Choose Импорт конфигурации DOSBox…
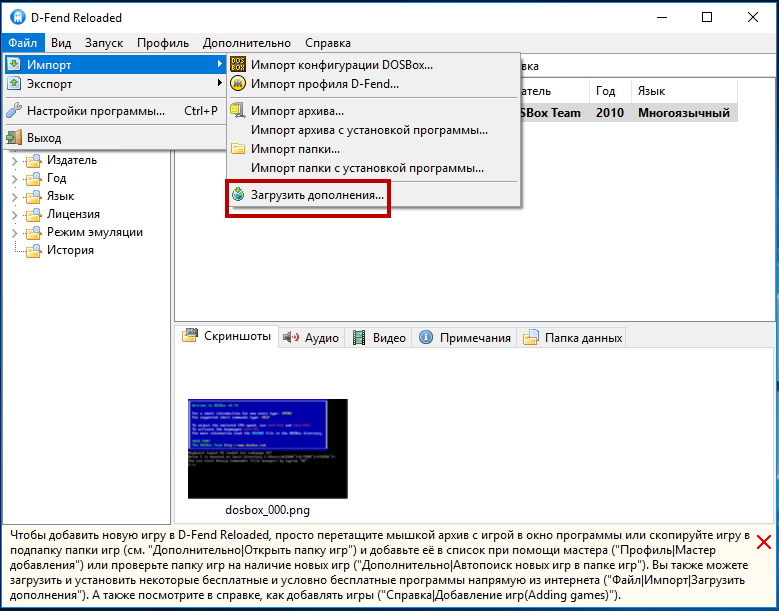Image resolution: width=779 pixels, height=611 pixels. (374, 65)
